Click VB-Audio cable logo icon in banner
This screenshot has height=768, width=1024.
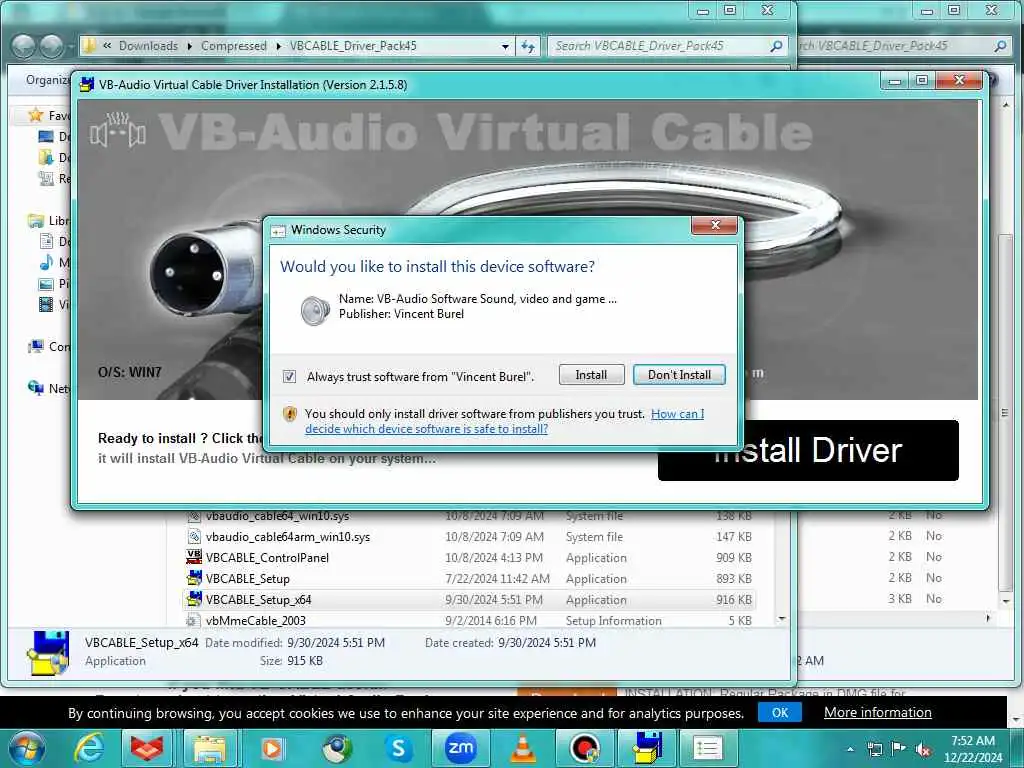pyautogui.click(x=118, y=131)
